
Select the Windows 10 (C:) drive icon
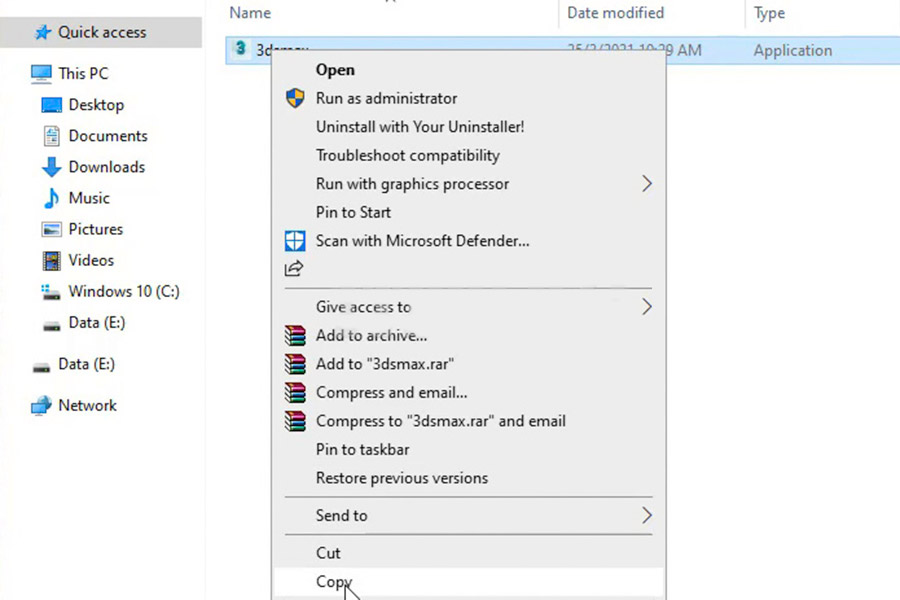click(x=51, y=292)
